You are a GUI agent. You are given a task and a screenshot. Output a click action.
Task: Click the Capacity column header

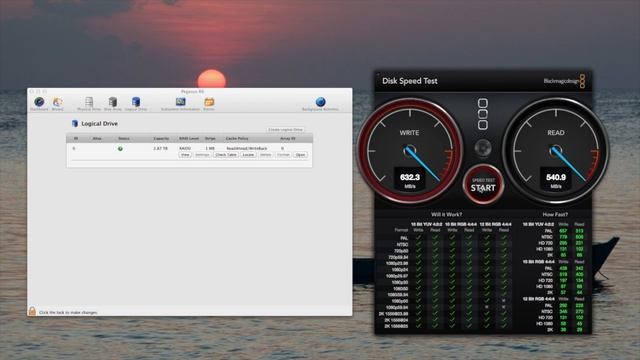click(161, 139)
